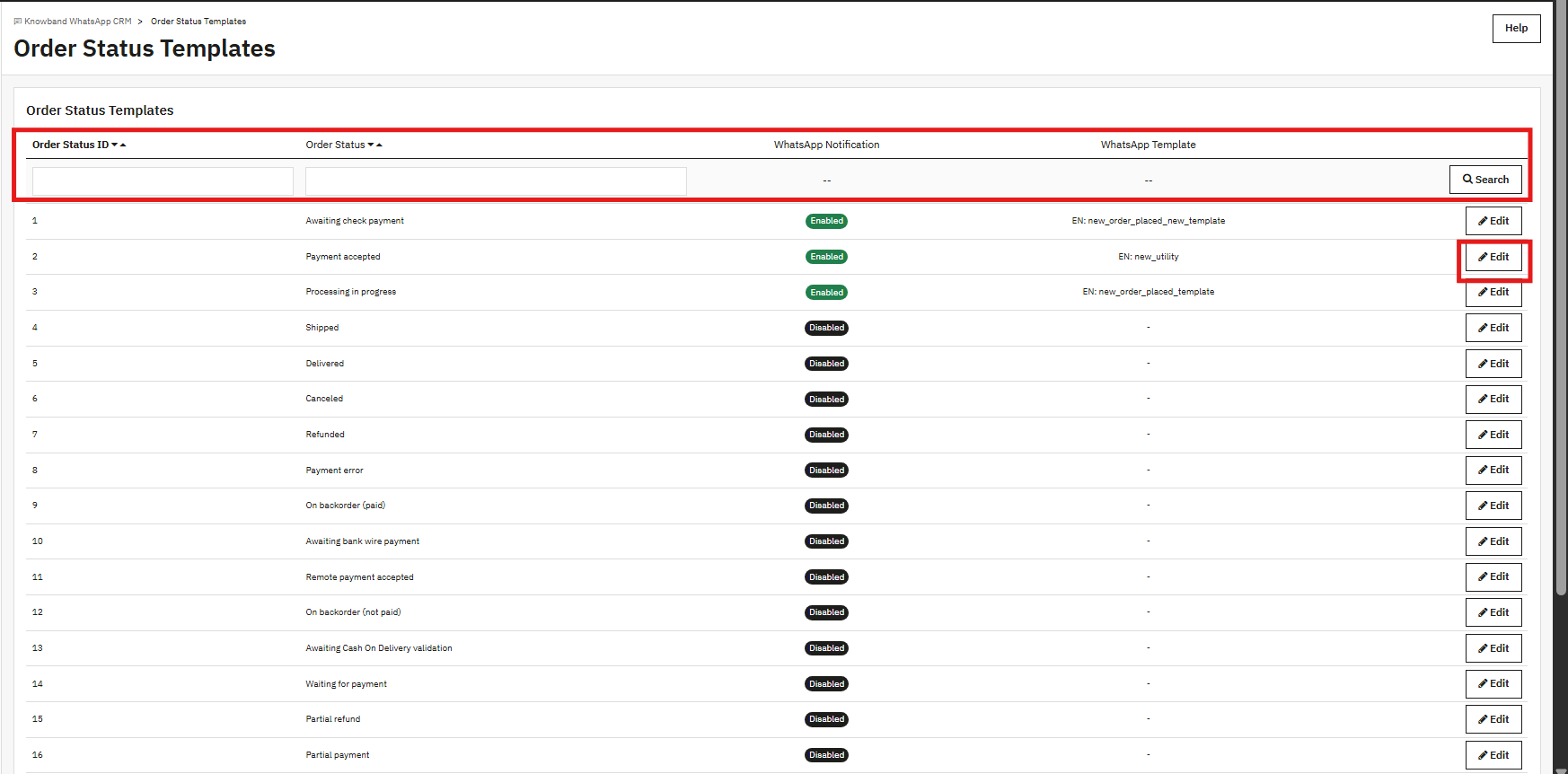Sort Order Status column descending arrow
This screenshot has height=774, width=1568.
(x=371, y=145)
